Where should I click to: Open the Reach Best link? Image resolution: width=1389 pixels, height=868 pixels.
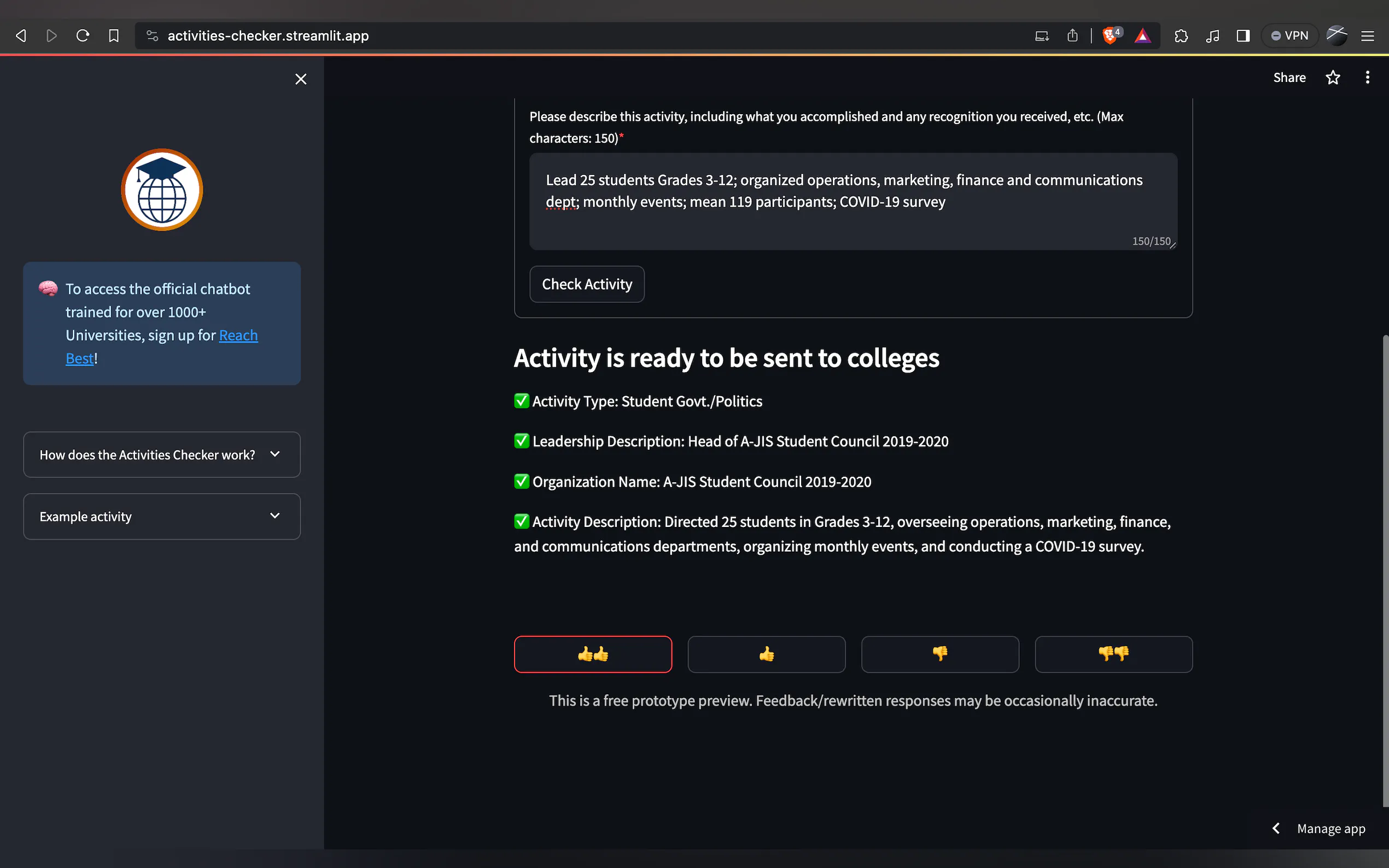238,335
